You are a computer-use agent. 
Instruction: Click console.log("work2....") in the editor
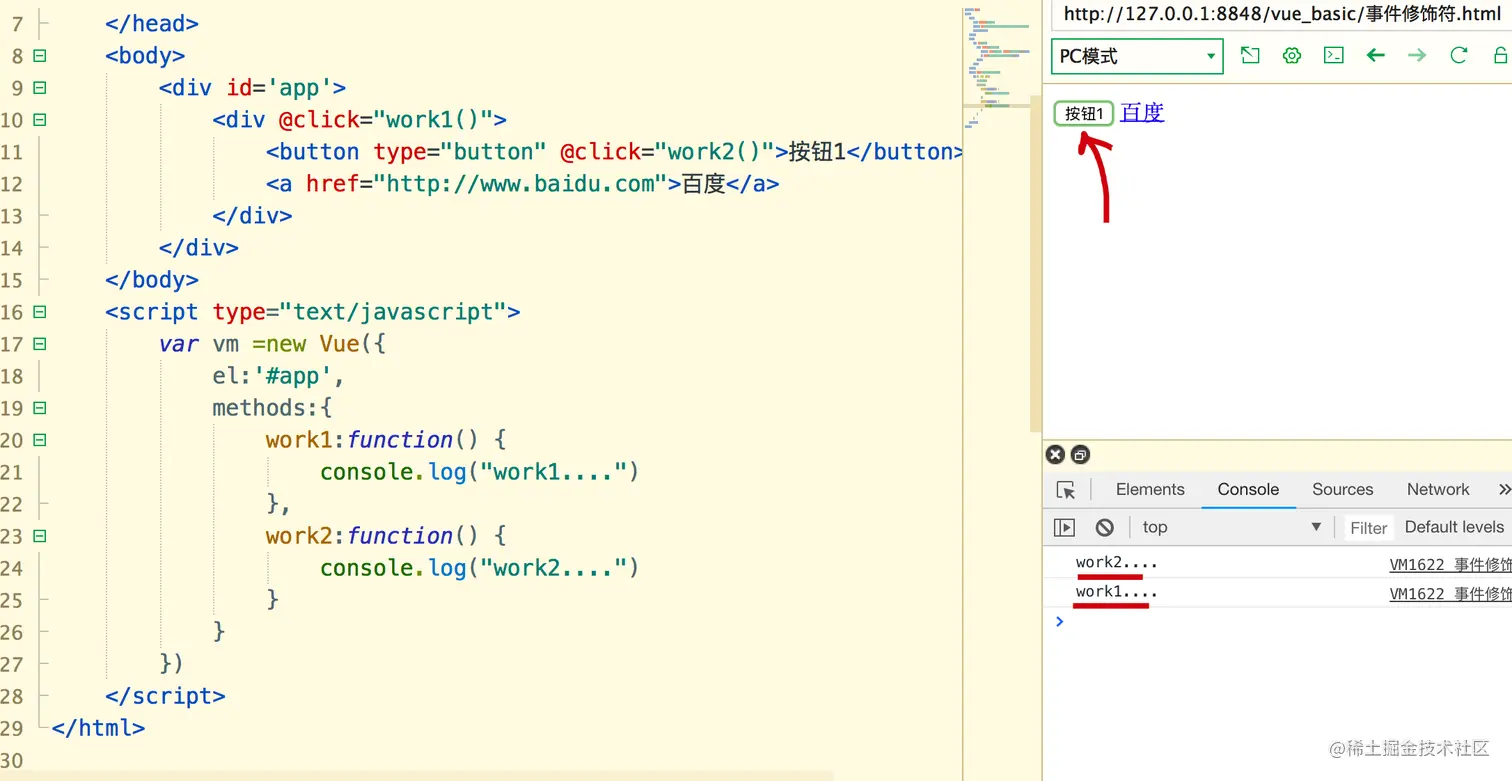click(x=479, y=568)
